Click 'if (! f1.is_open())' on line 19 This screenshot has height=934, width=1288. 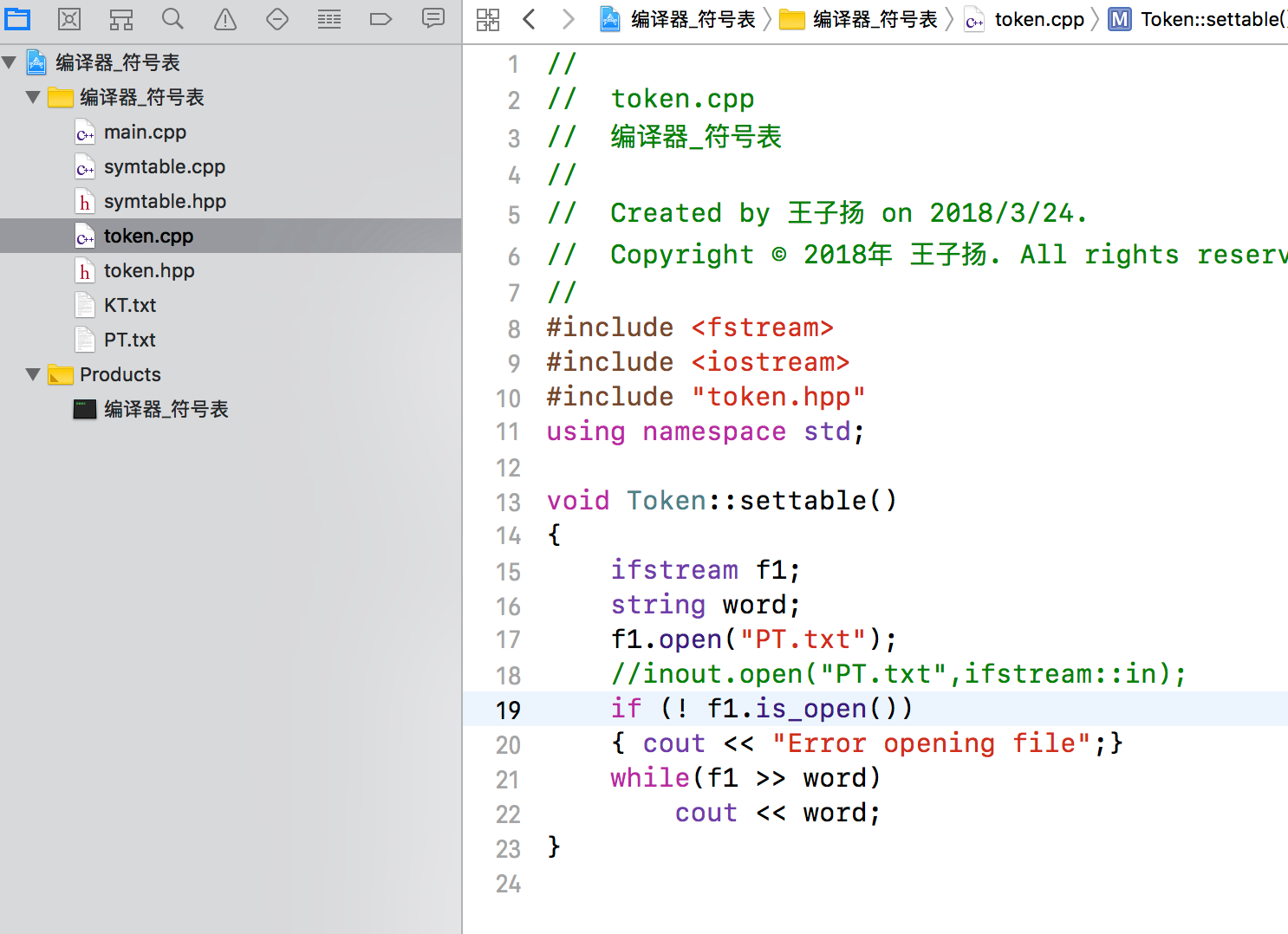coord(762,709)
